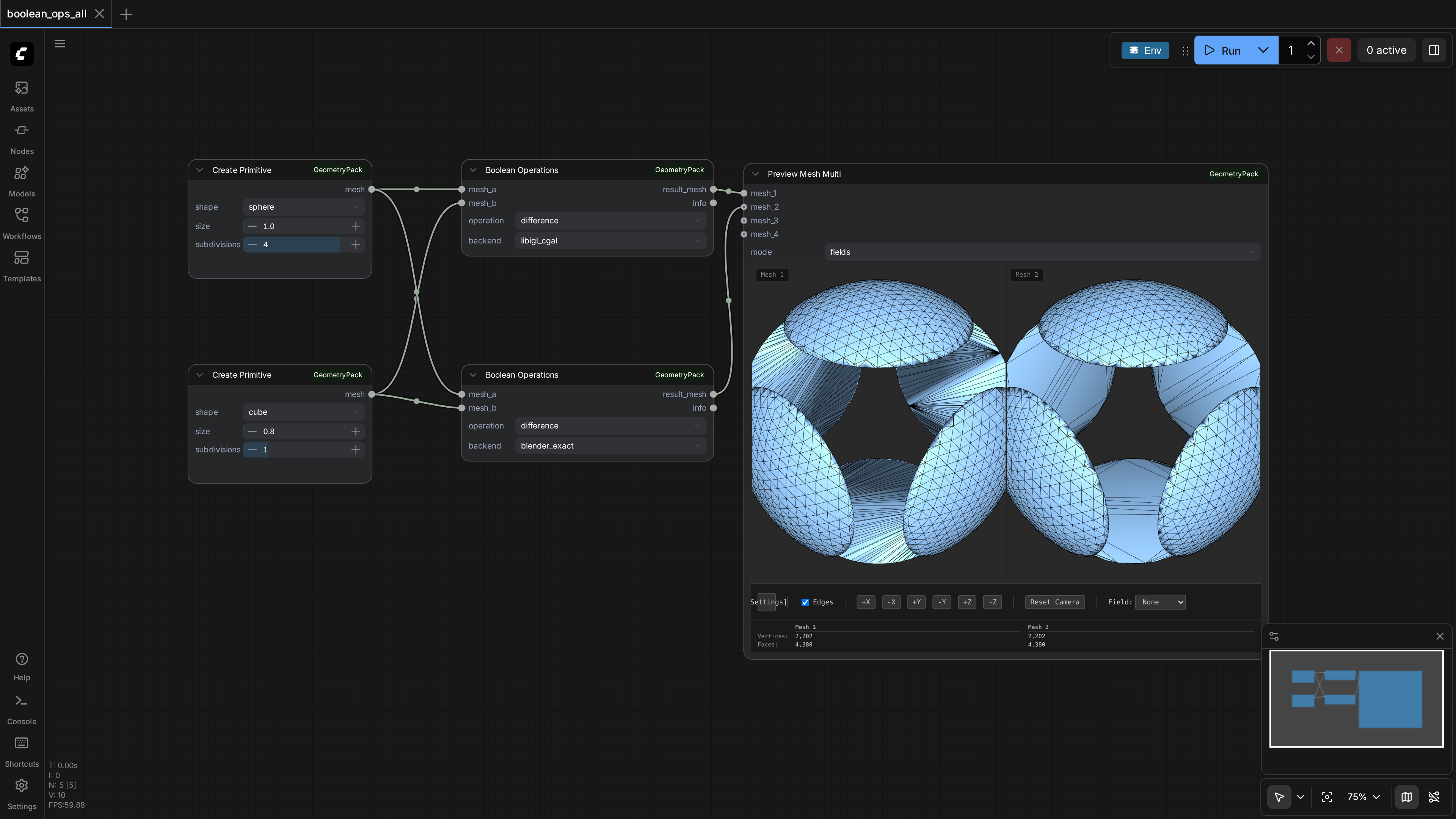Decrease sphere subdivisions
The height and width of the screenshot is (819, 1456).
252,245
